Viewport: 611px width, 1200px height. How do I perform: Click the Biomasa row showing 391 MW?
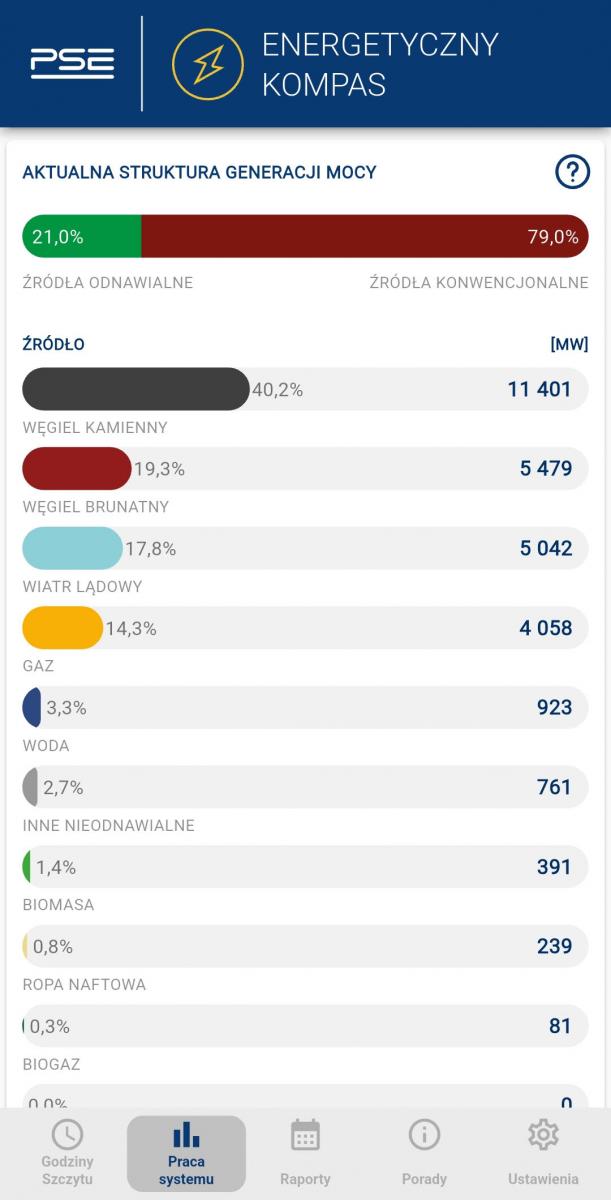click(305, 867)
